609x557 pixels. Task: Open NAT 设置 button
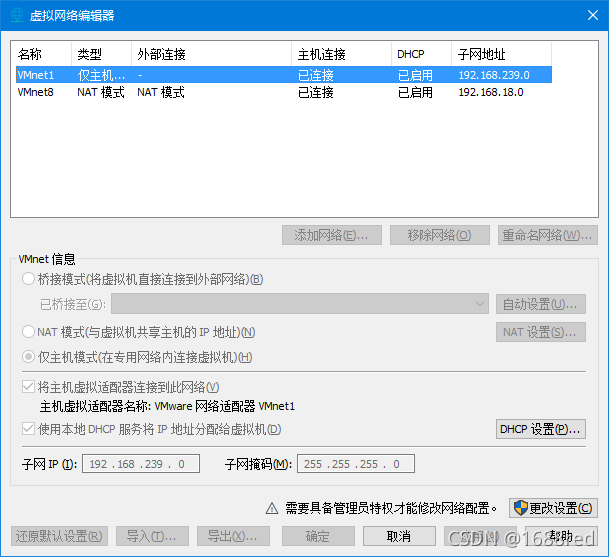(541, 332)
